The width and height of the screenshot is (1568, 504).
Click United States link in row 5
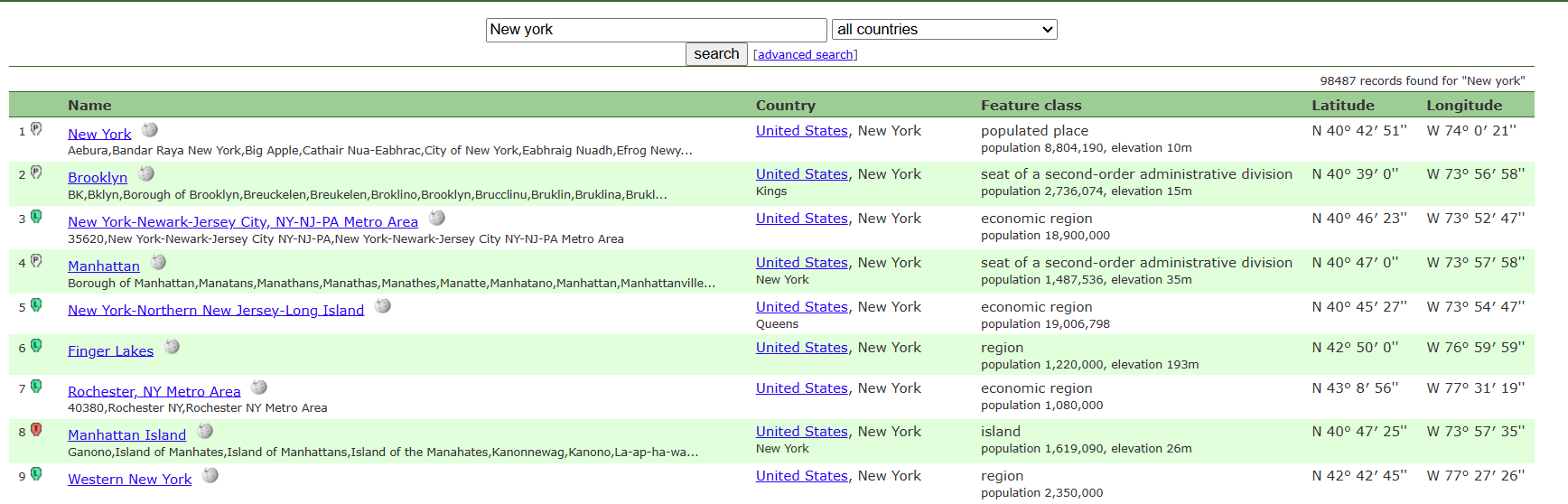click(x=802, y=307)
